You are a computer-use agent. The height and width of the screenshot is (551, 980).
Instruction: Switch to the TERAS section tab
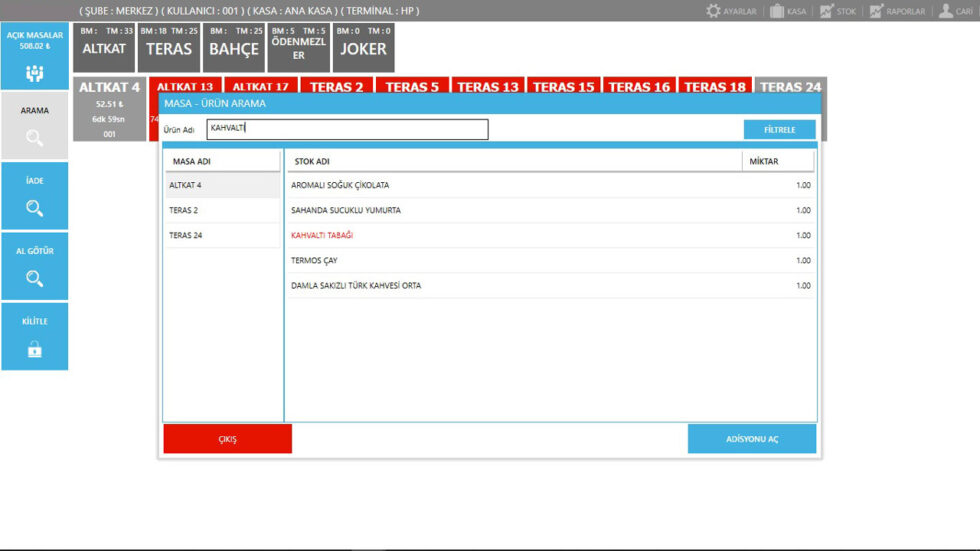pos(168,48)
